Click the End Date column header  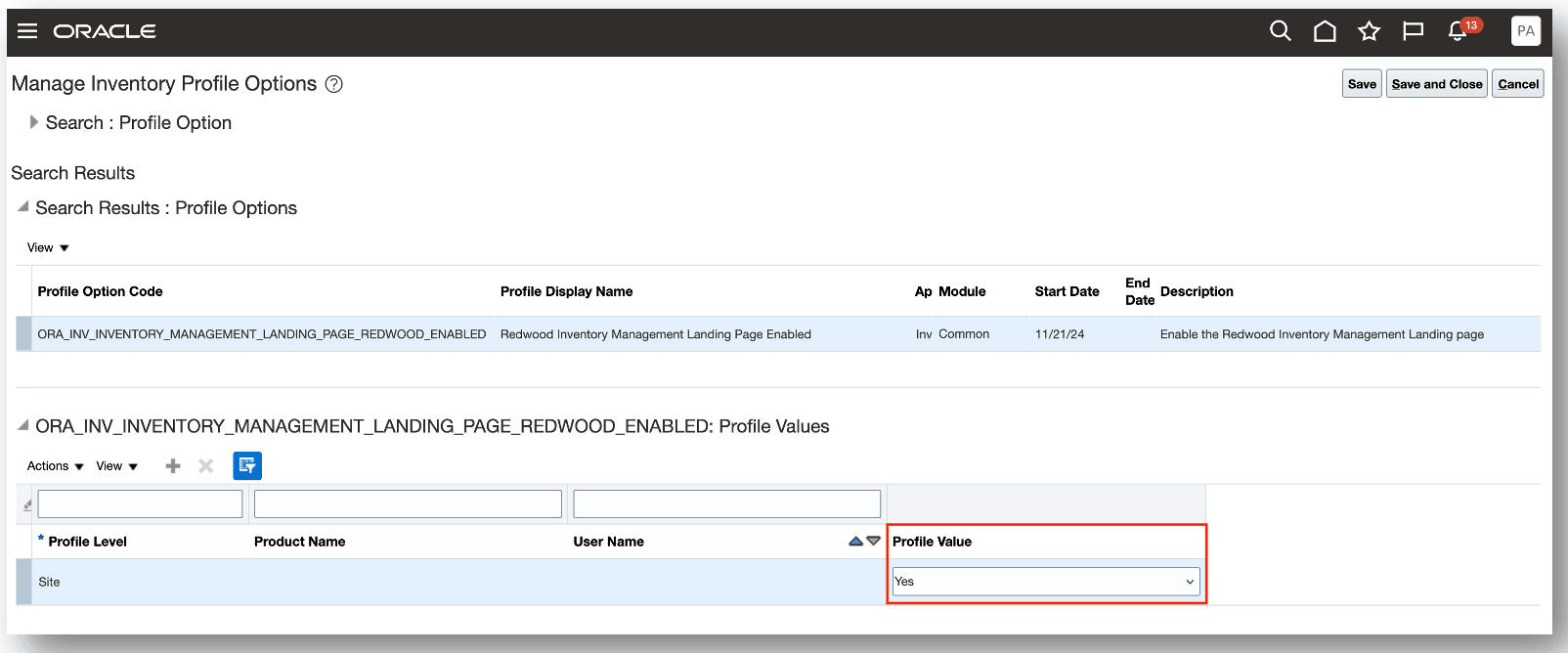coord(1139,291)
